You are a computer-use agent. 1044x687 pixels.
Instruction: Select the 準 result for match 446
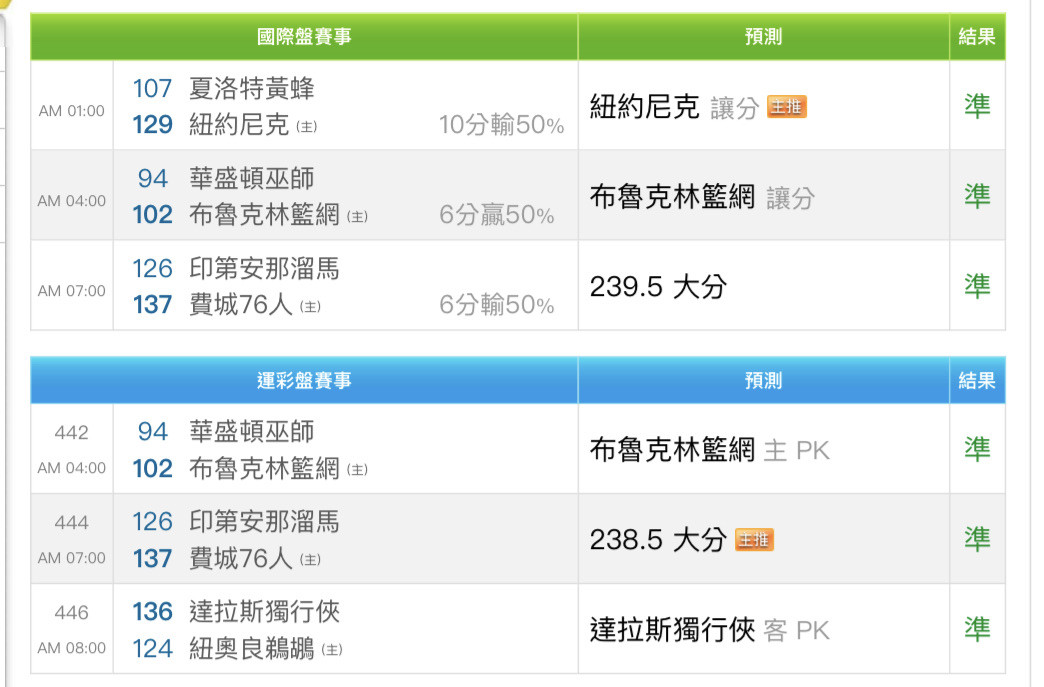(x=977, y=629)
